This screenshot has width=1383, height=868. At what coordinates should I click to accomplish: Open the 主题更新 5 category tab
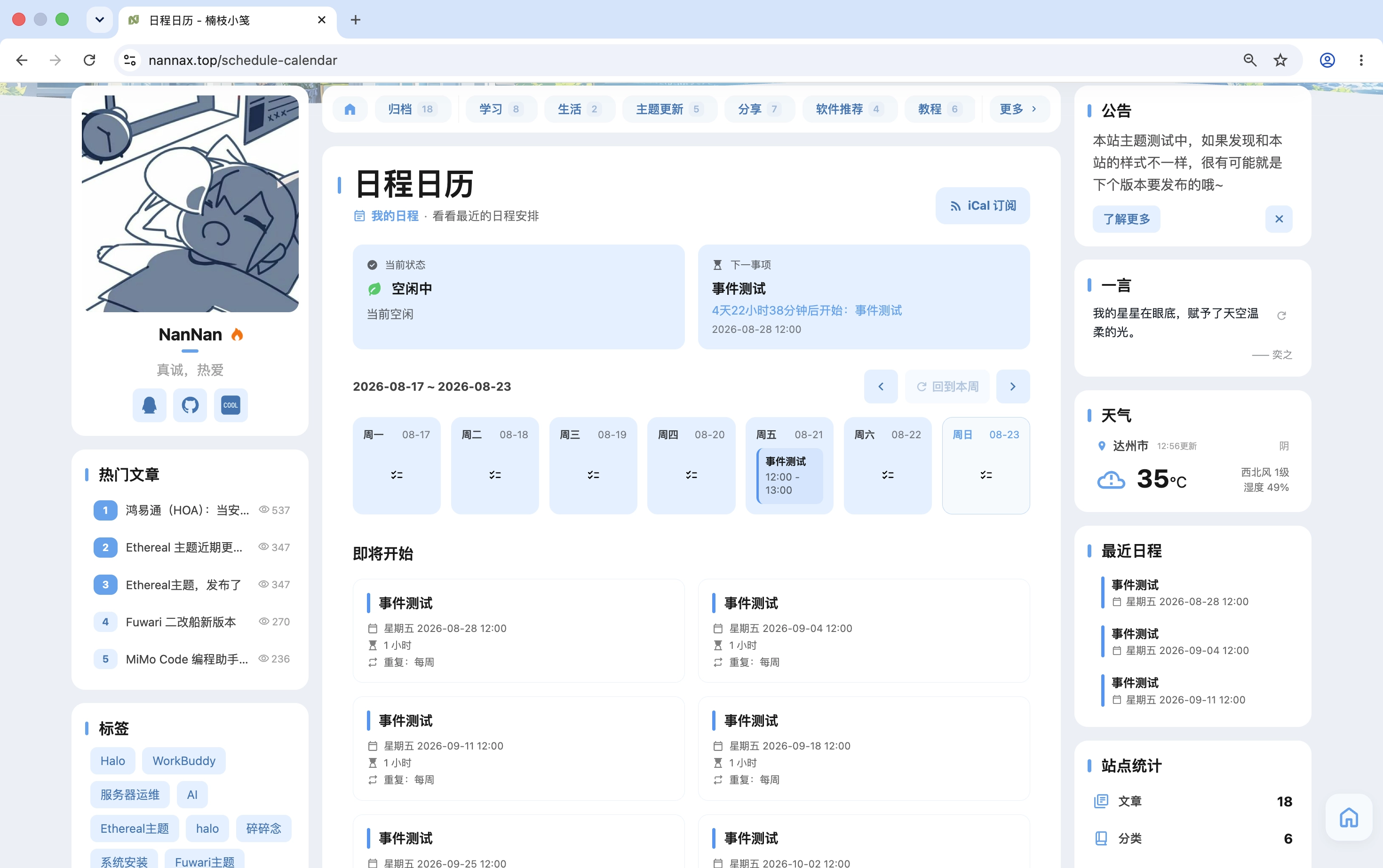coord(669,109)
